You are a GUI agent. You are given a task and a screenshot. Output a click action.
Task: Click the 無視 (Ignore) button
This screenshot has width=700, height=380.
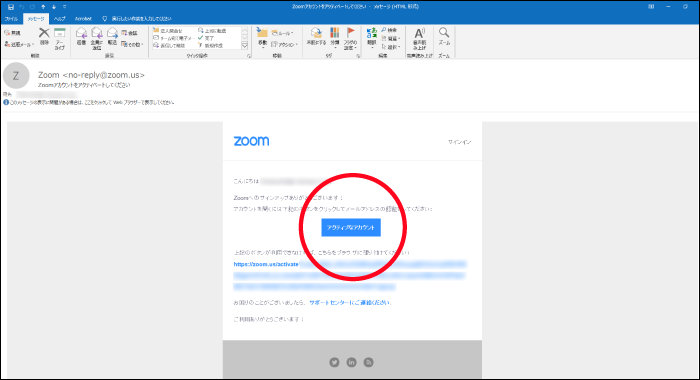coord(12,33)
